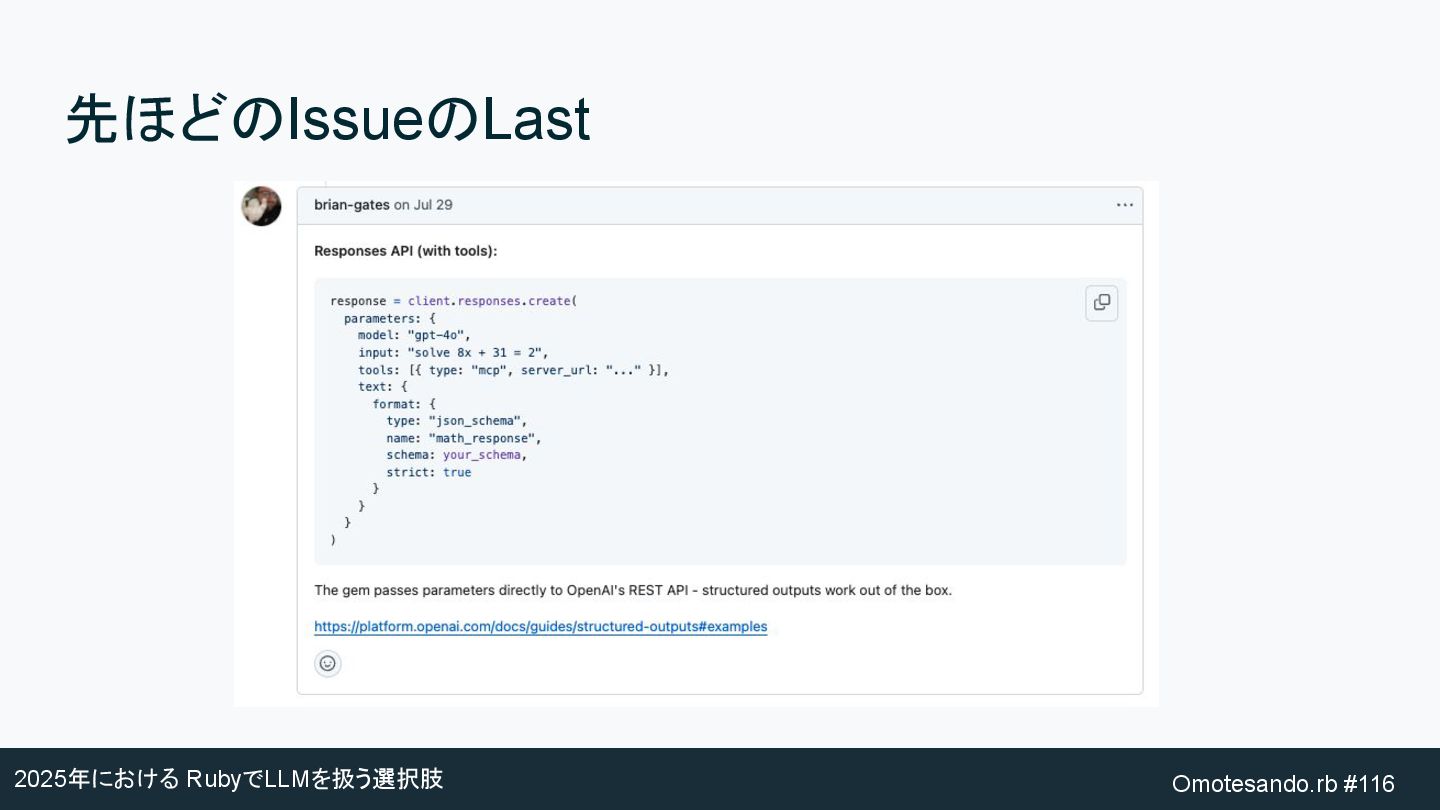Image resolution: width=1440 pixels, height=810 pixels.
Task: Click the "strict: true" code line
Action: coord(428,472)
